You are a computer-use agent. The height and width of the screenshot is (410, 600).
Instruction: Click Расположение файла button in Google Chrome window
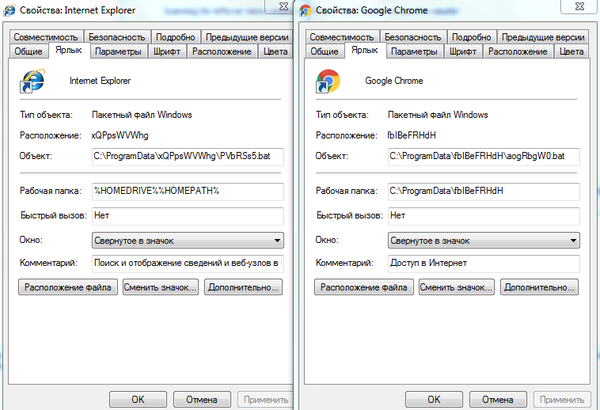click(x=364, y=287)
